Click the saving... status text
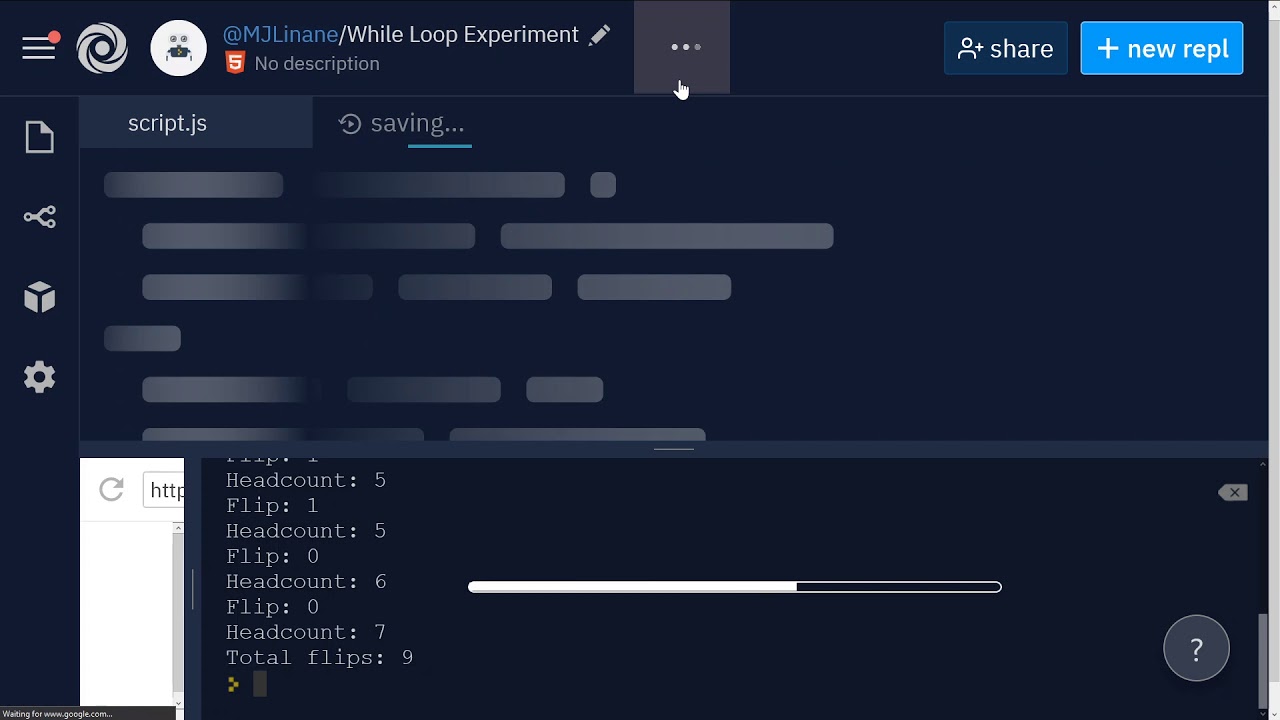 417,123
